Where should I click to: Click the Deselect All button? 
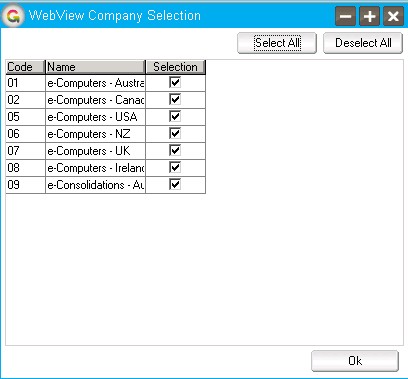[363, 43]
